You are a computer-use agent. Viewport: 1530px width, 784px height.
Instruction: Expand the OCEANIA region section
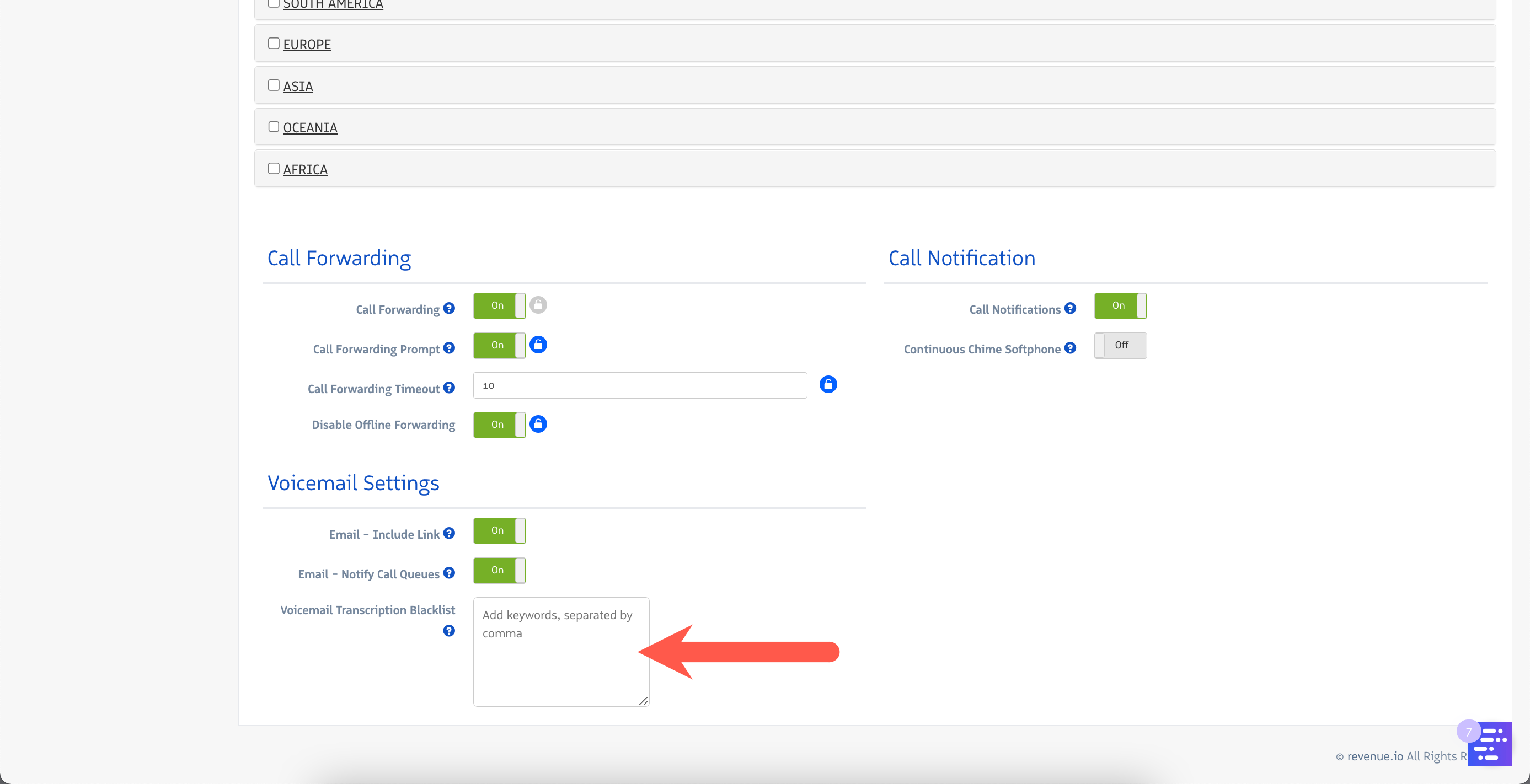310,128
